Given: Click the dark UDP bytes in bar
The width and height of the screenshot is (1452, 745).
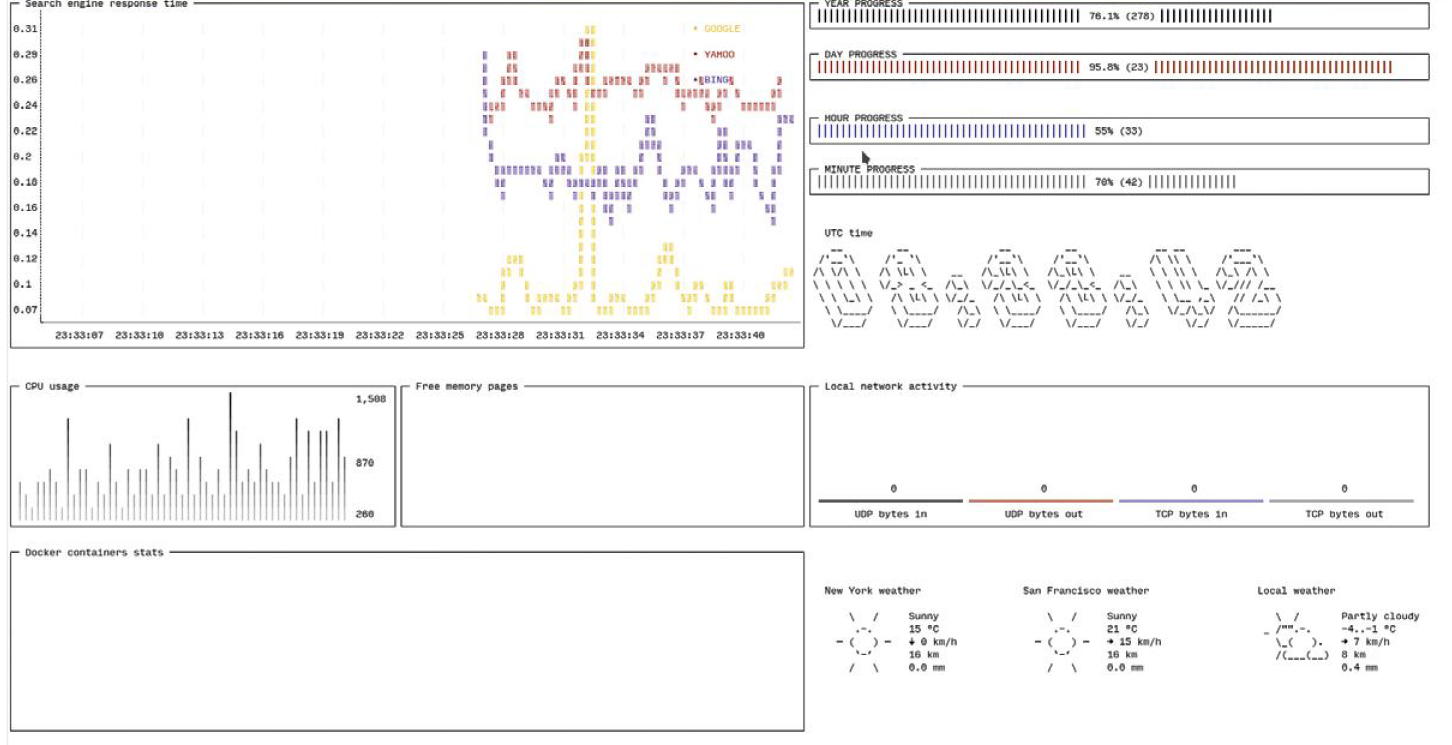Looking at the screenshot, I should click(890, 501).
